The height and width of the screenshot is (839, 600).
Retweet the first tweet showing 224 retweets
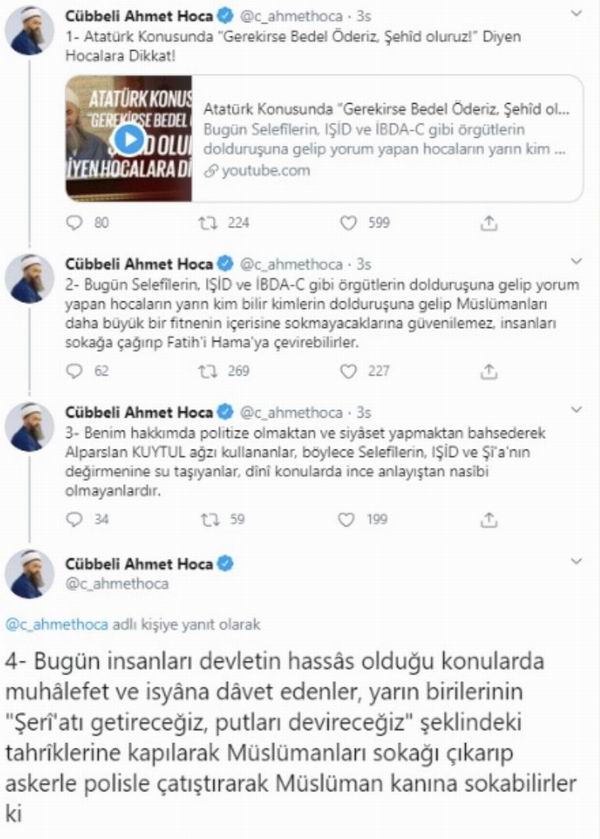click(x=208, y=223)
